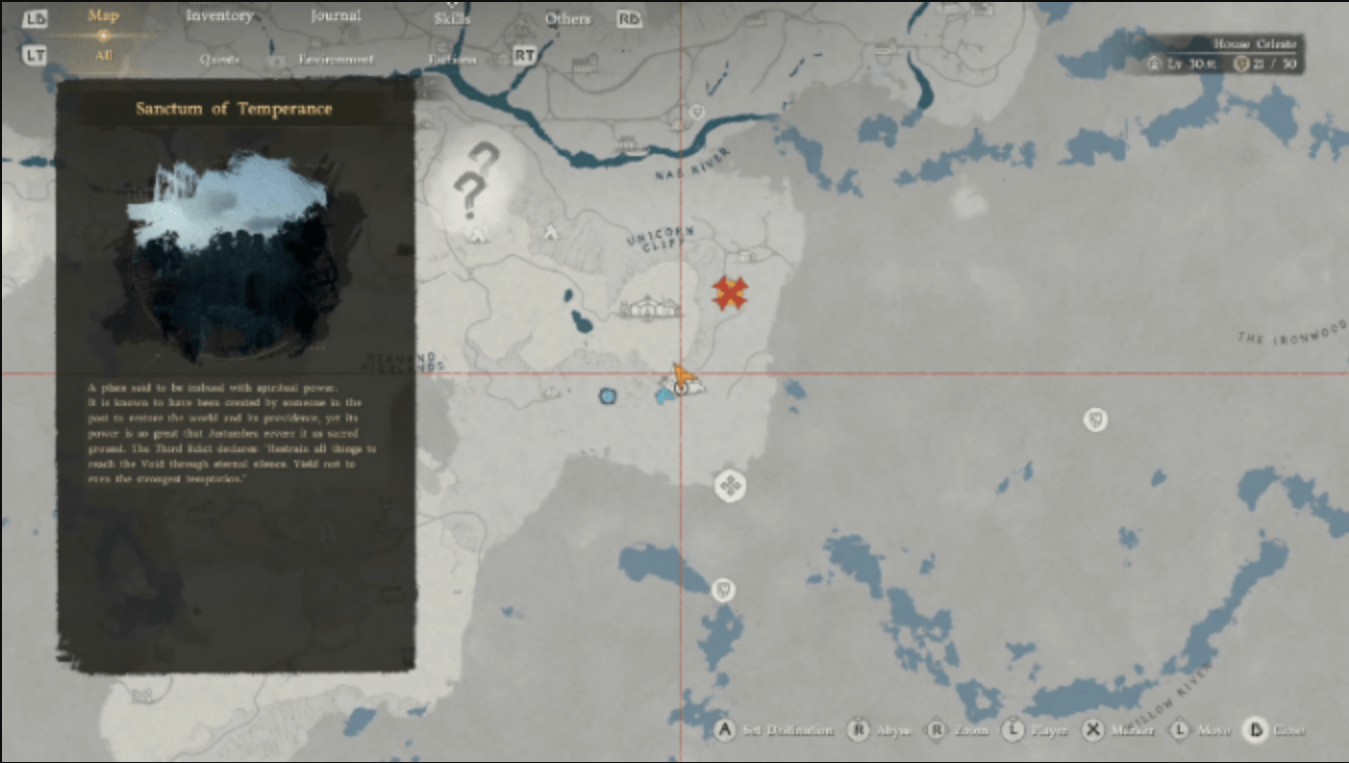Image resolution: width=1349 pixels, height=763 pixels.
Task: Click the B button Close prompt
Action: [x=1275, y=730]
